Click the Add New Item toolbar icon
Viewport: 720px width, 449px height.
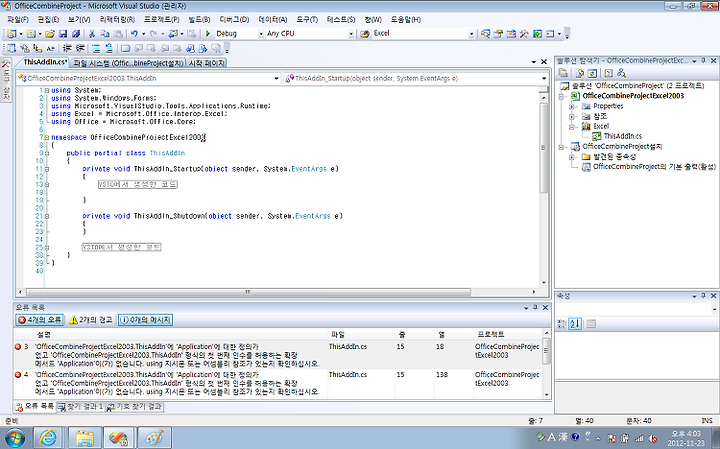point(31,34)
